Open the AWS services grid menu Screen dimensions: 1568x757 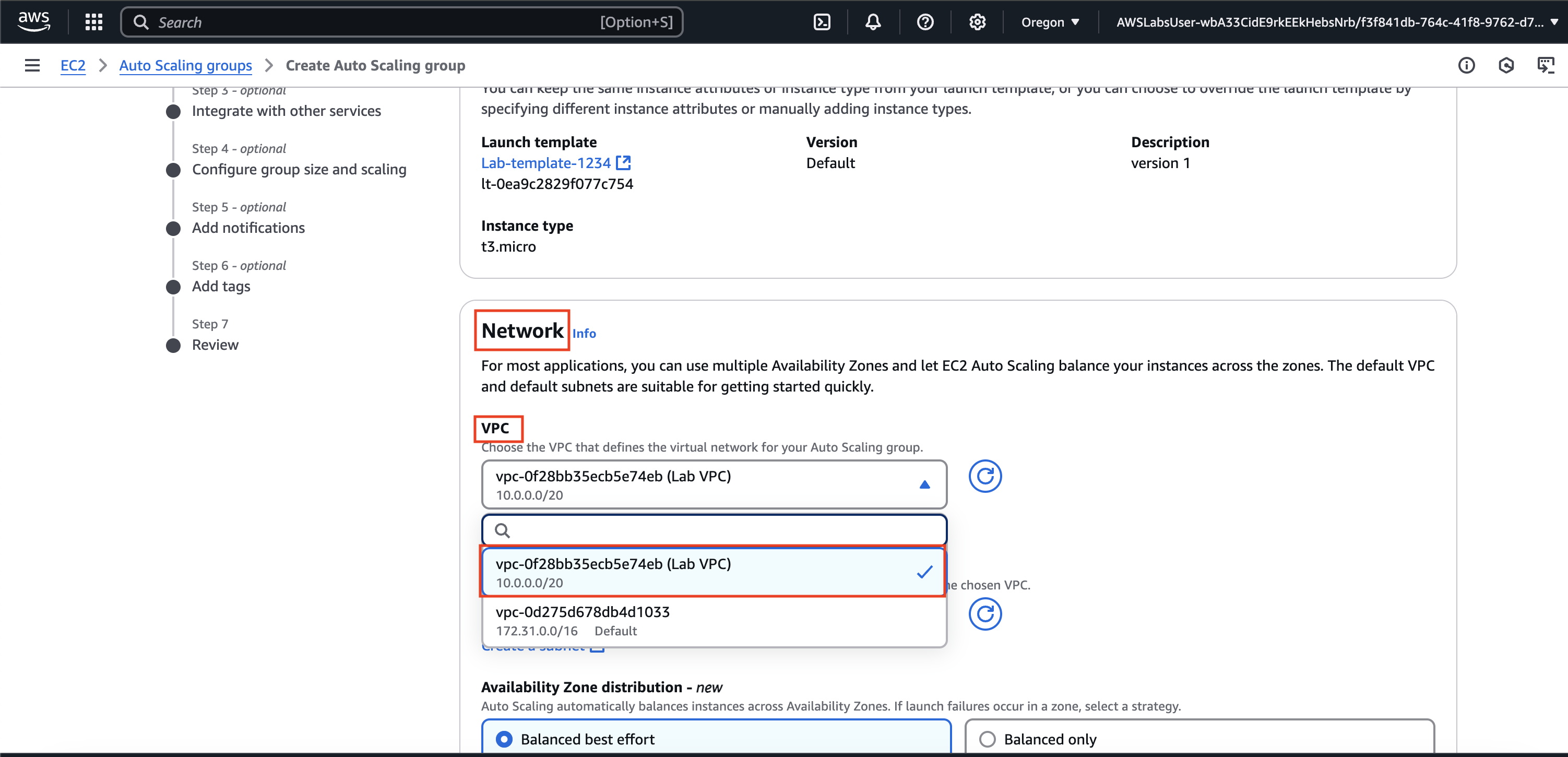click(94, 22)
